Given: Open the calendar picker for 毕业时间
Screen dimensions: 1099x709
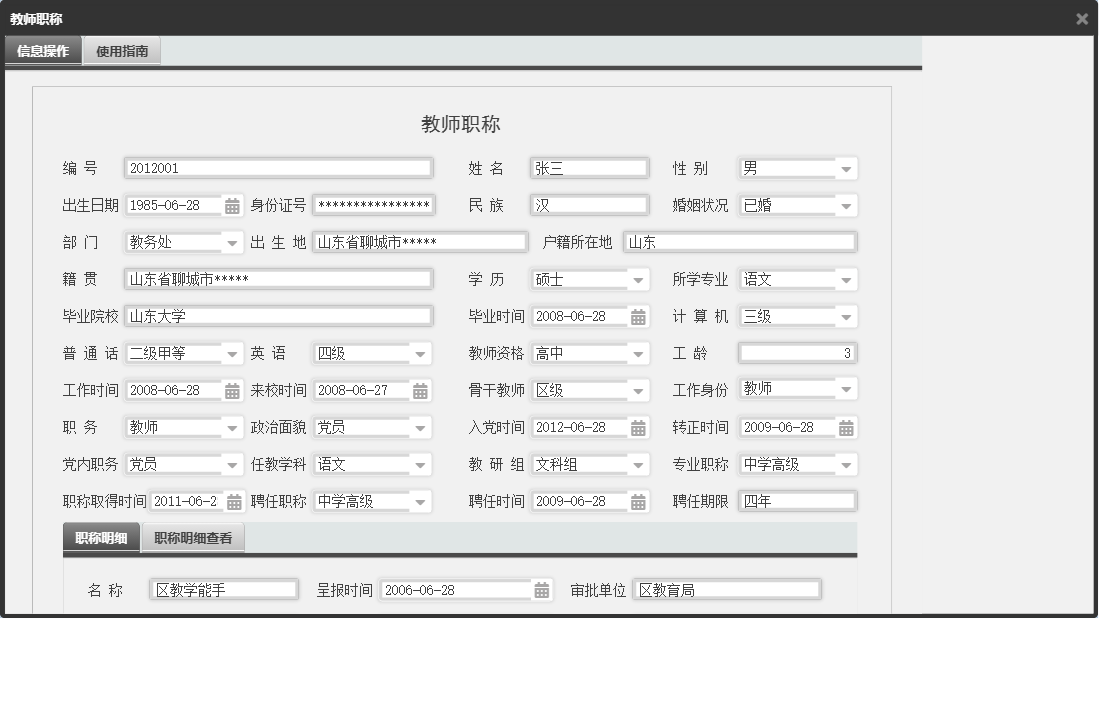Looking at the screenshot, I should coord(636,316).
